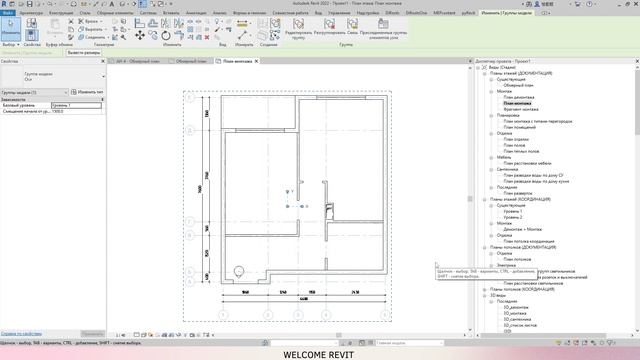
Task: Click the Open folder icon in quick access toolbar
Action: pyautogui.click(x=21, y=4)
